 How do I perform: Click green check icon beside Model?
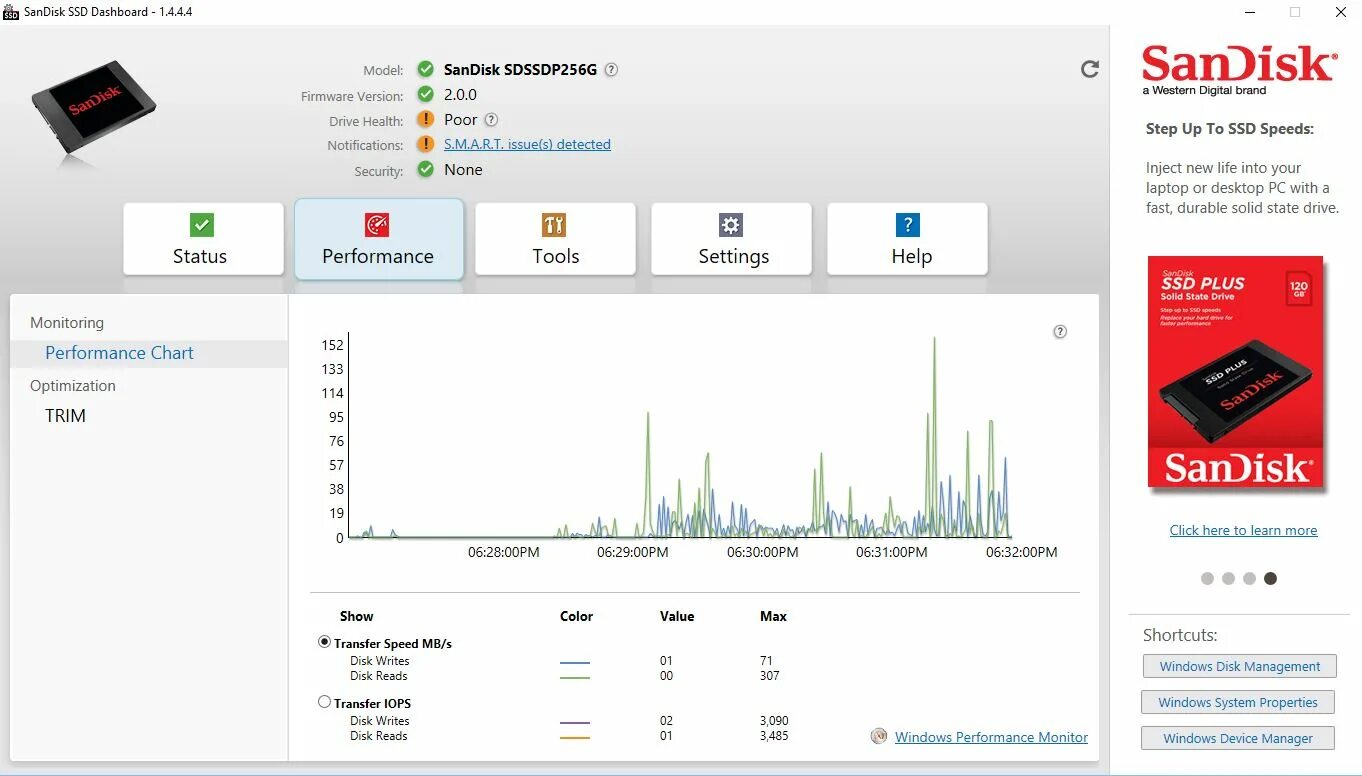426,69
